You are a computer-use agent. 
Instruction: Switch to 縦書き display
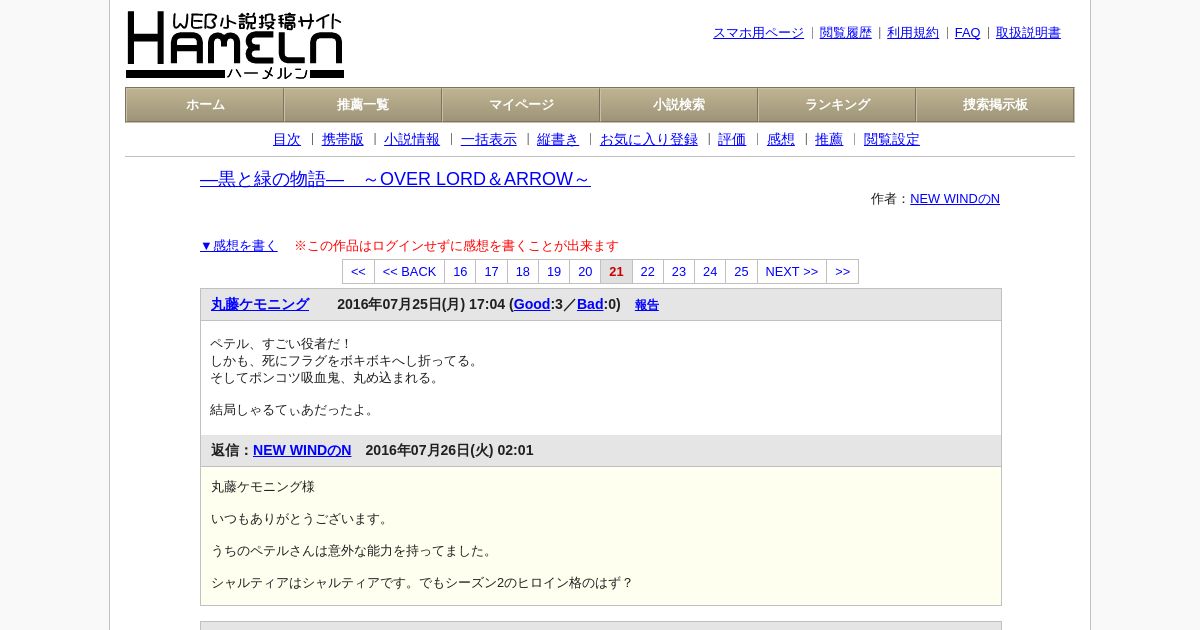click(x=558, y=140)
